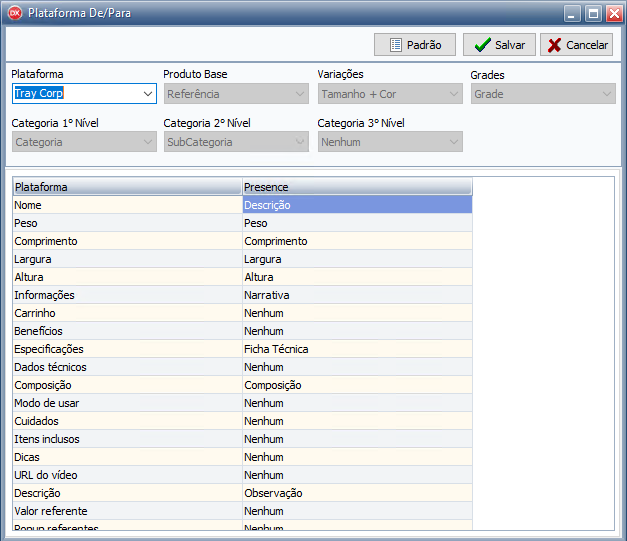627x541 pixels.
Task: Select the Dados técnicos row
Action: (x=128, y=367)
